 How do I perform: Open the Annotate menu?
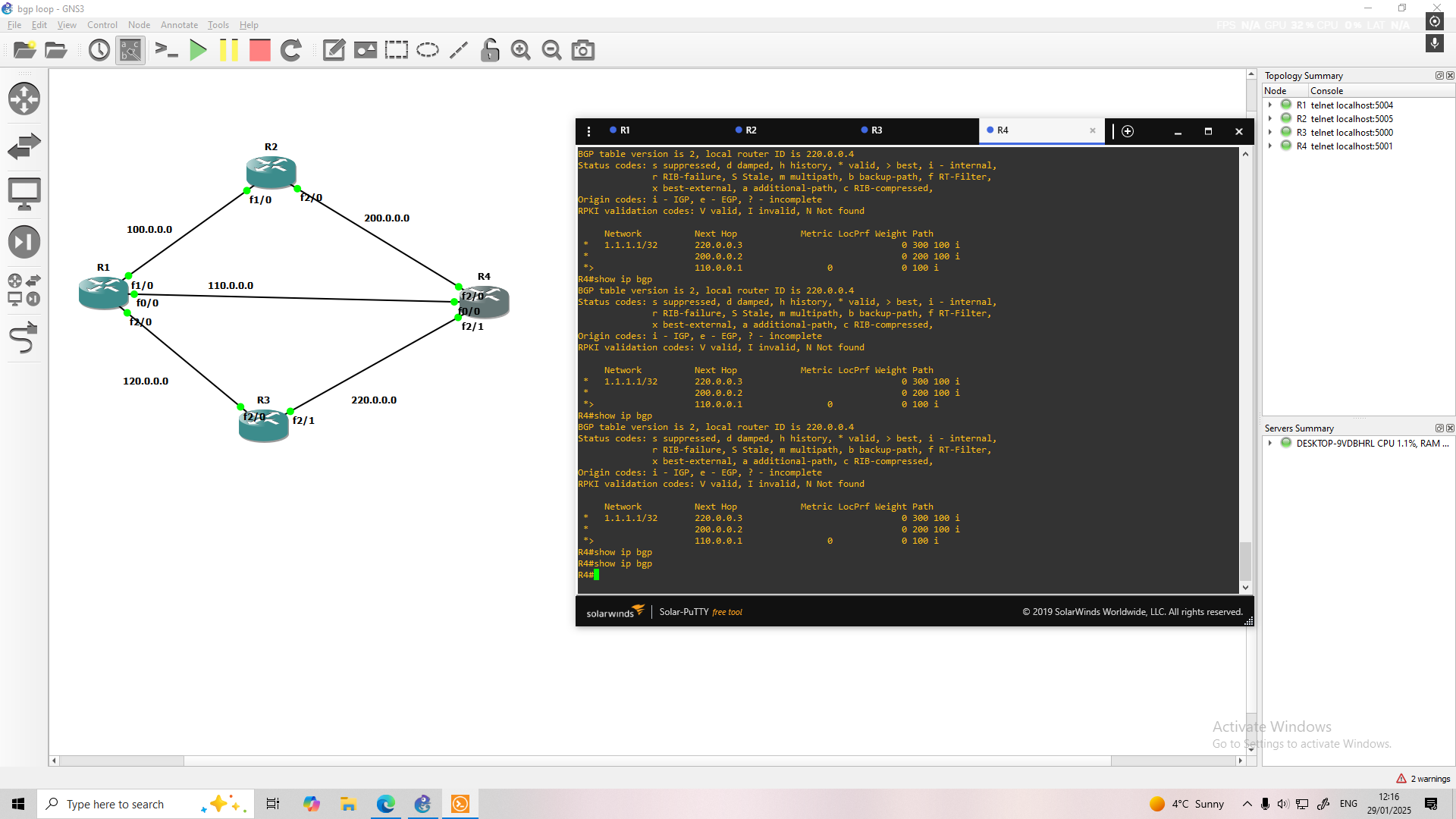click(179, 24)
